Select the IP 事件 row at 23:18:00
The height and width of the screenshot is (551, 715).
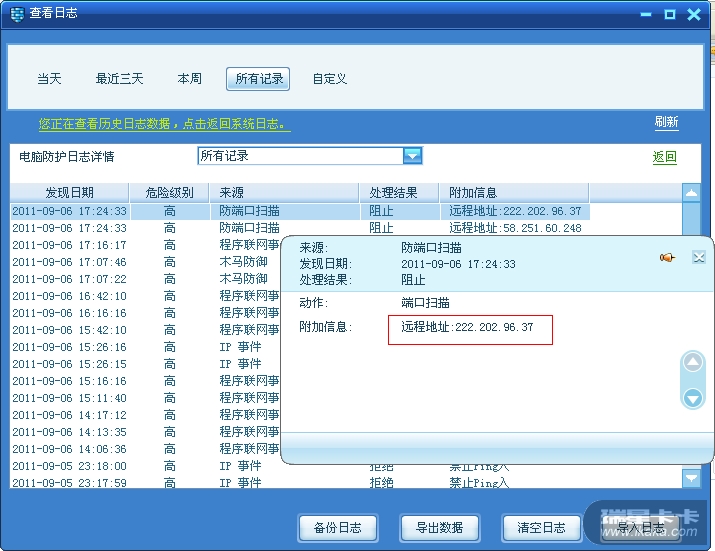click(x=145, y=466)
